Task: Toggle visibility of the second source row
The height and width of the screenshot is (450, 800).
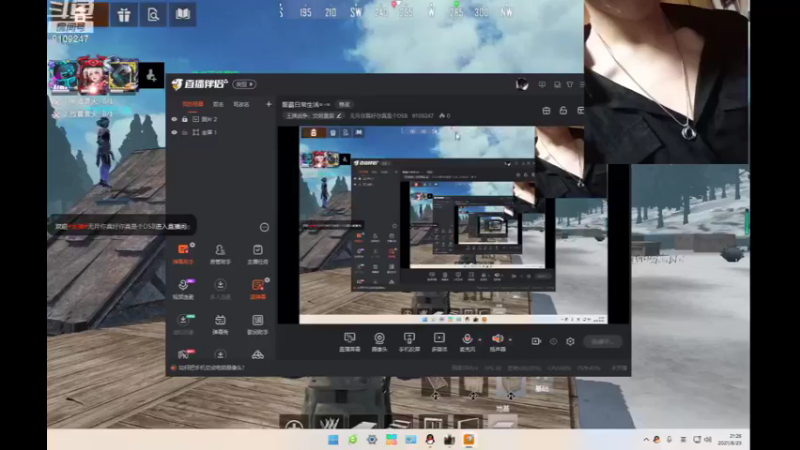Action: (x=174, y=133)
